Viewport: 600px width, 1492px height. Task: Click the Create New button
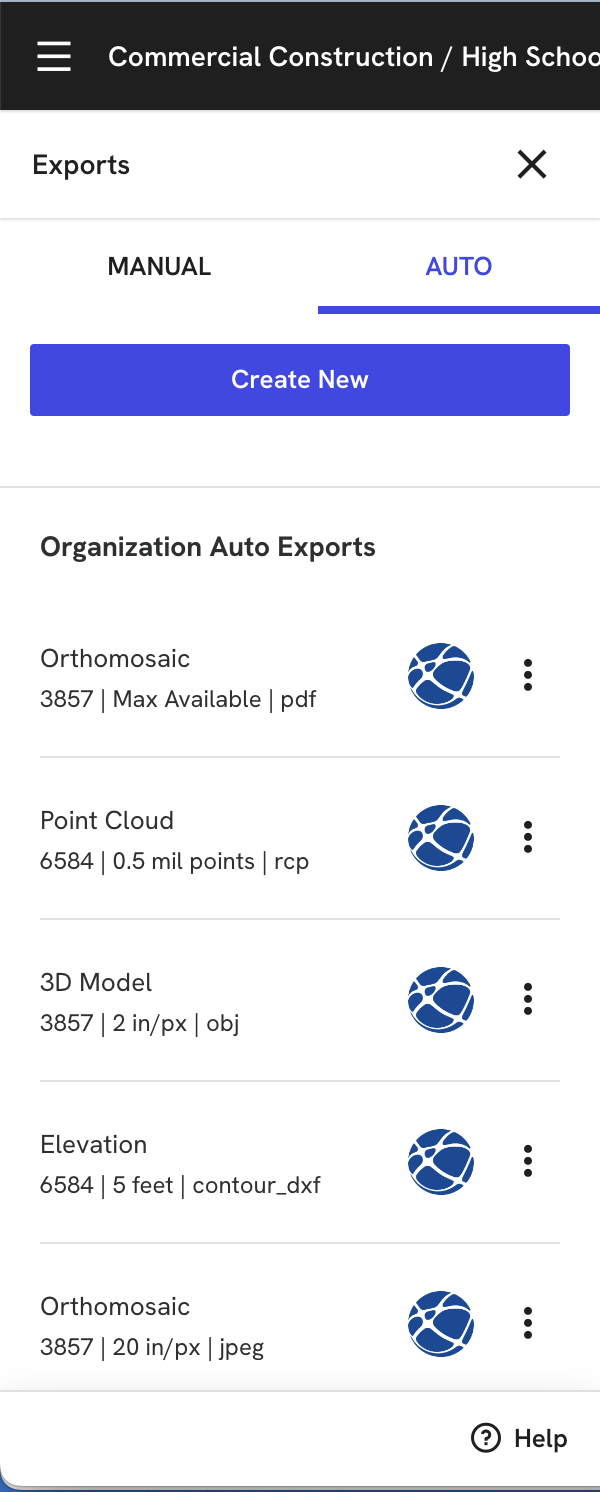tap(300, 380)
